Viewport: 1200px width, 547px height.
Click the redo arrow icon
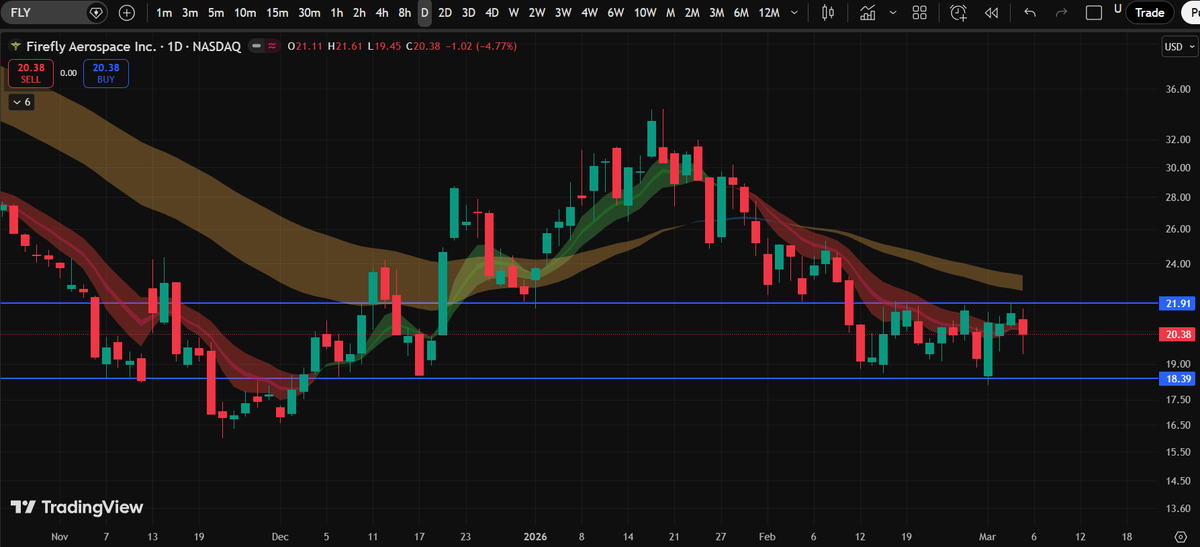click(x=1062, y=13)
